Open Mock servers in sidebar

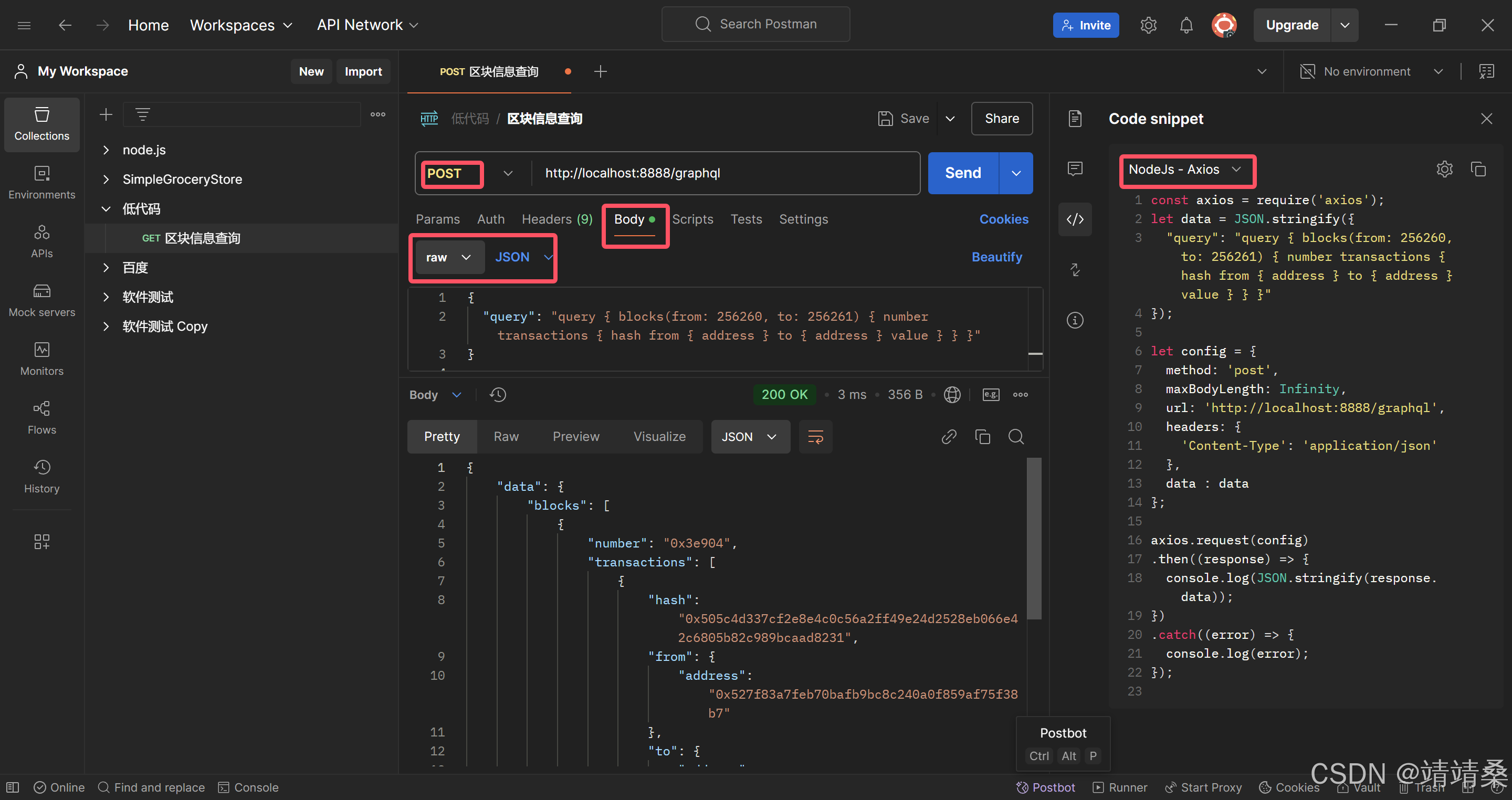(x=41, y=300)
